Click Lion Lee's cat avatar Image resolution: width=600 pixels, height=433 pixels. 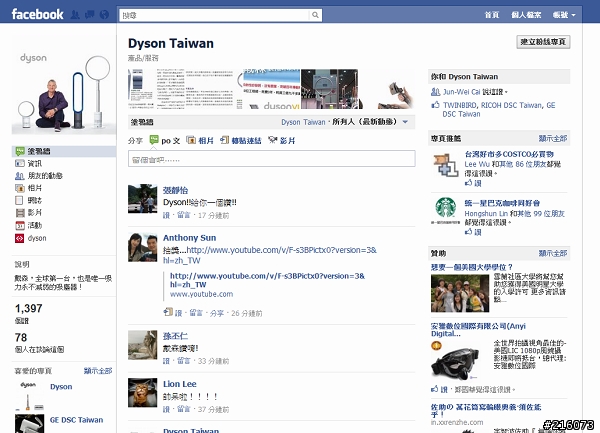pos(142,392)
